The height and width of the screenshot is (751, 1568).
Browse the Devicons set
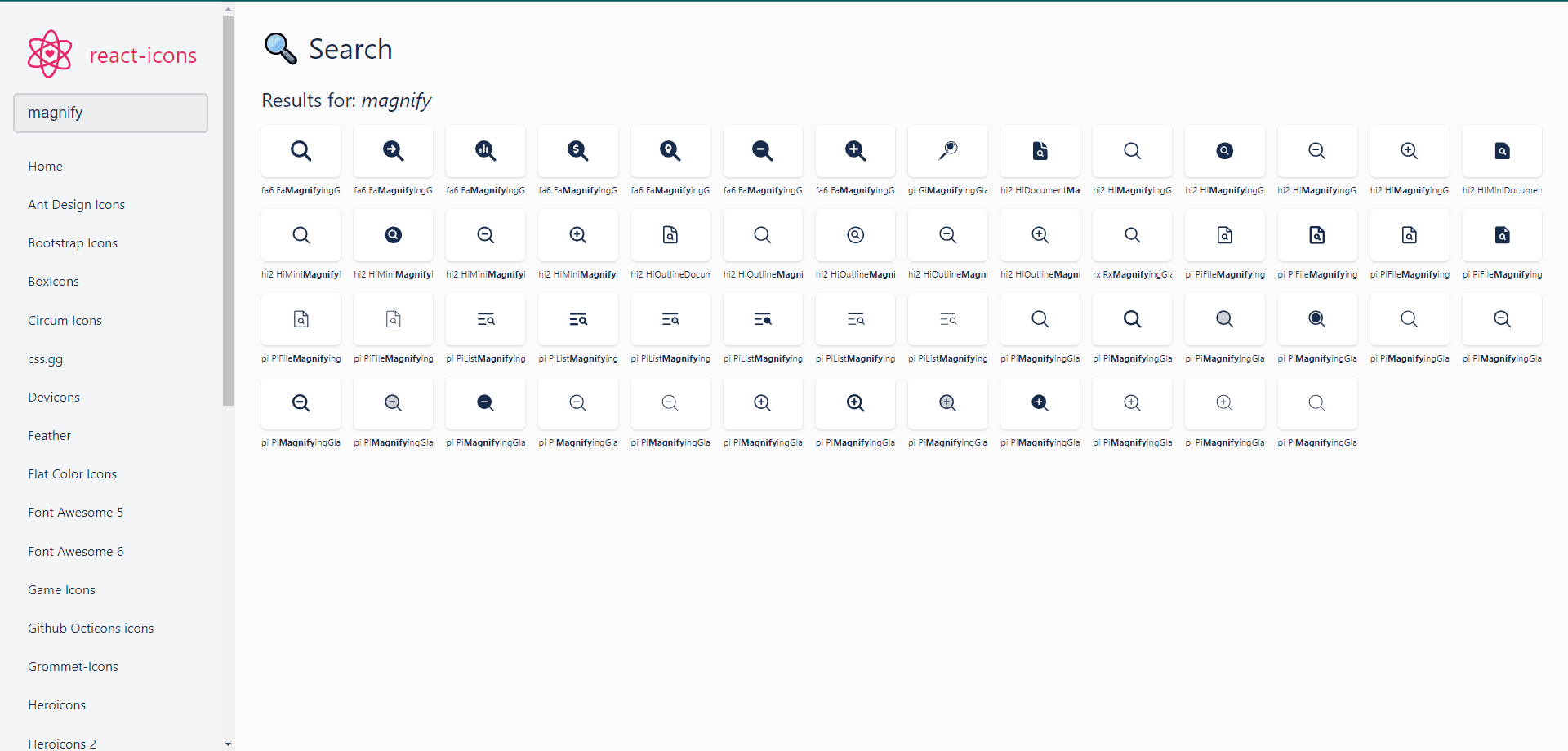click(54, 398)
